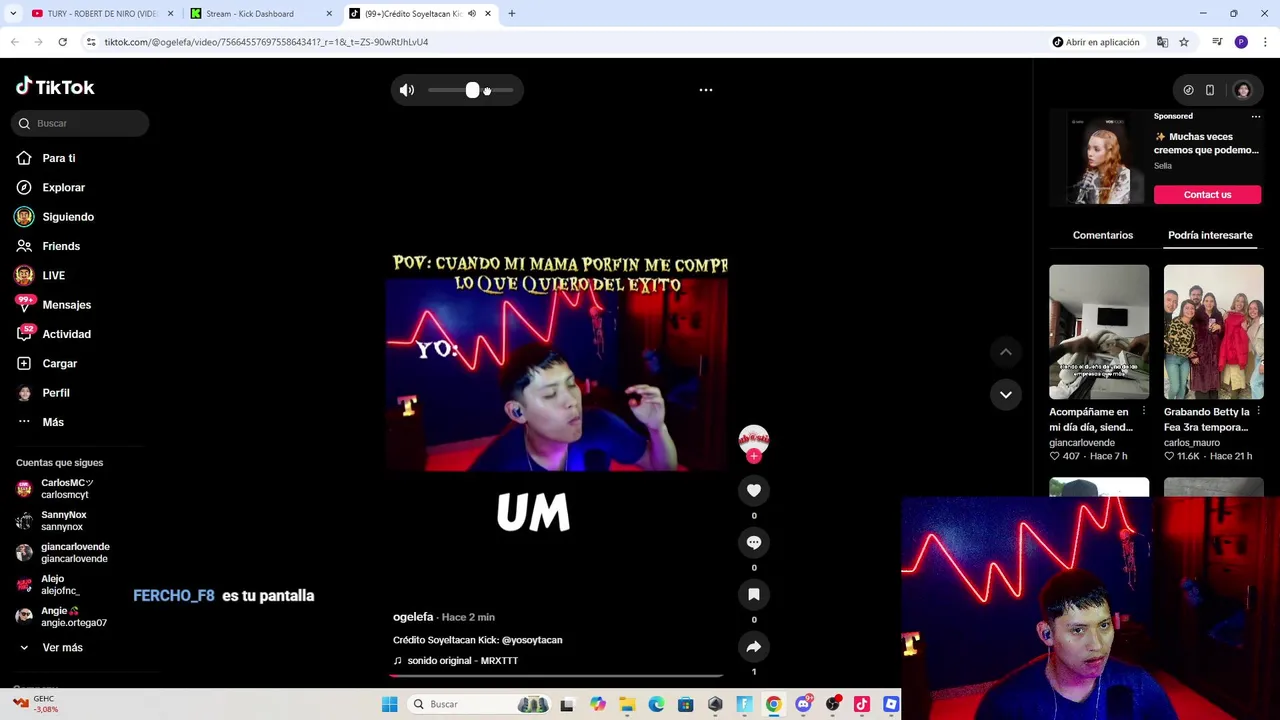Click taskbar Buscar search box
Image resolution: width=1280 pixels, height=720 pixels.
pyautogui.click(x=480, y=704)
